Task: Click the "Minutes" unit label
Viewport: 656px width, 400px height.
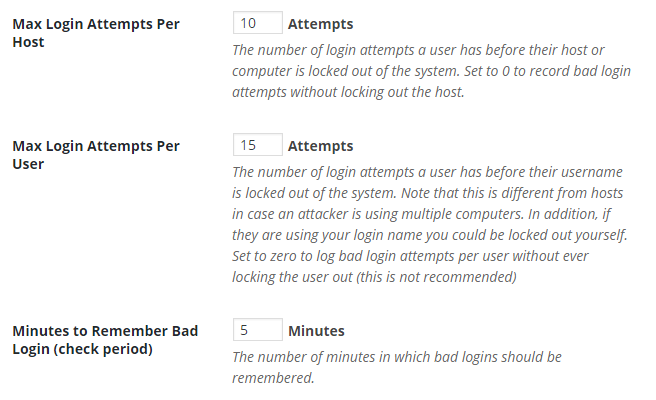Action: pyautogui.click(x=316, y=331)
